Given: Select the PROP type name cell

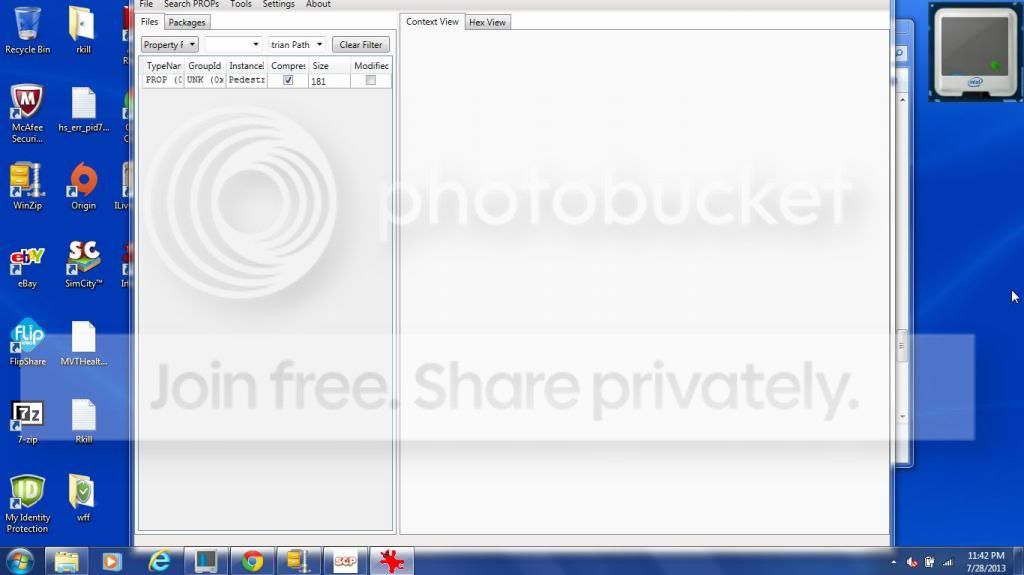Looking at the screenshot, I should pyautogui.click(x=163, y=80).
